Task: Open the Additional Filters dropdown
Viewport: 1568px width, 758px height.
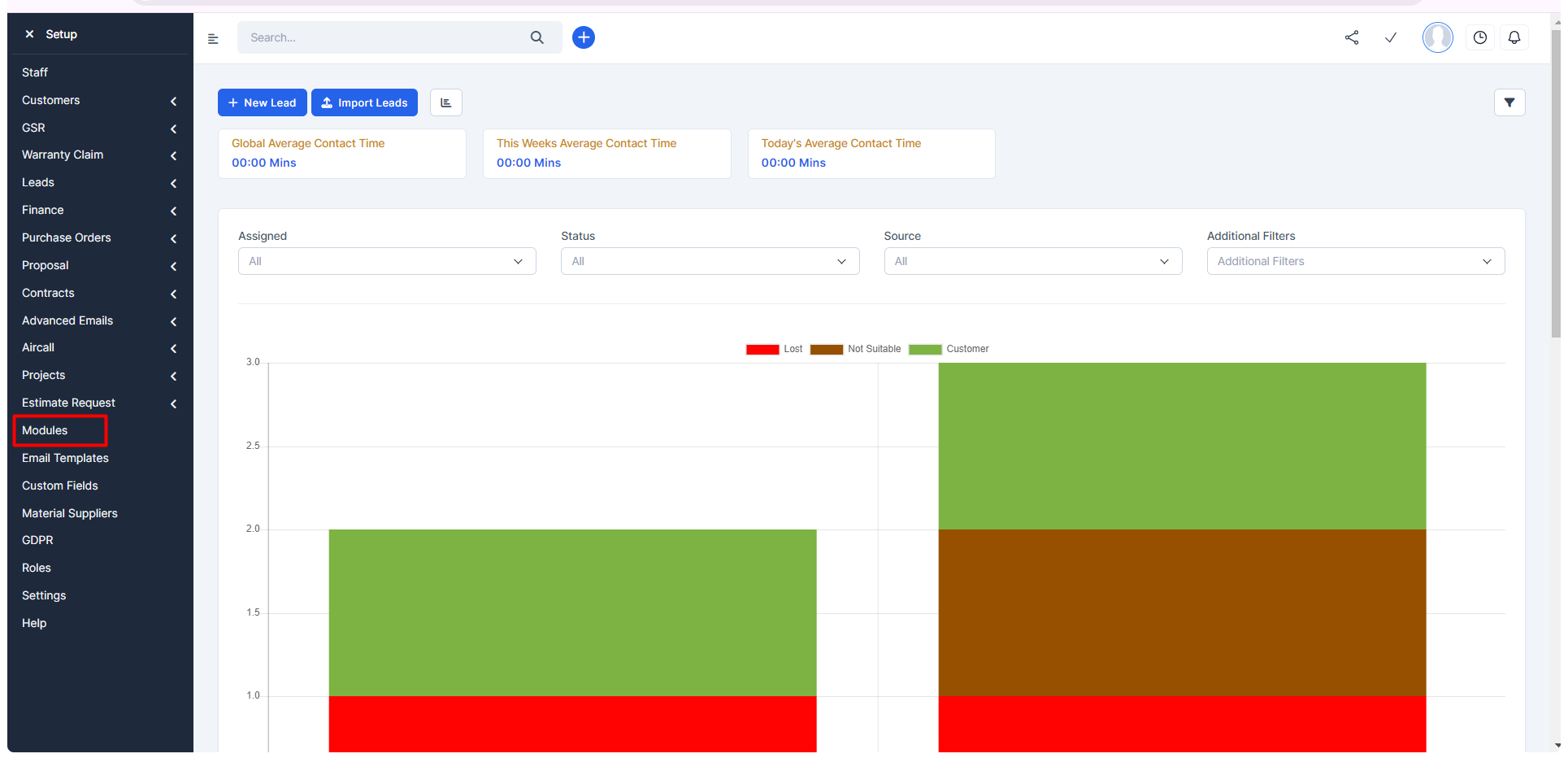Action: pos(1356,261)
